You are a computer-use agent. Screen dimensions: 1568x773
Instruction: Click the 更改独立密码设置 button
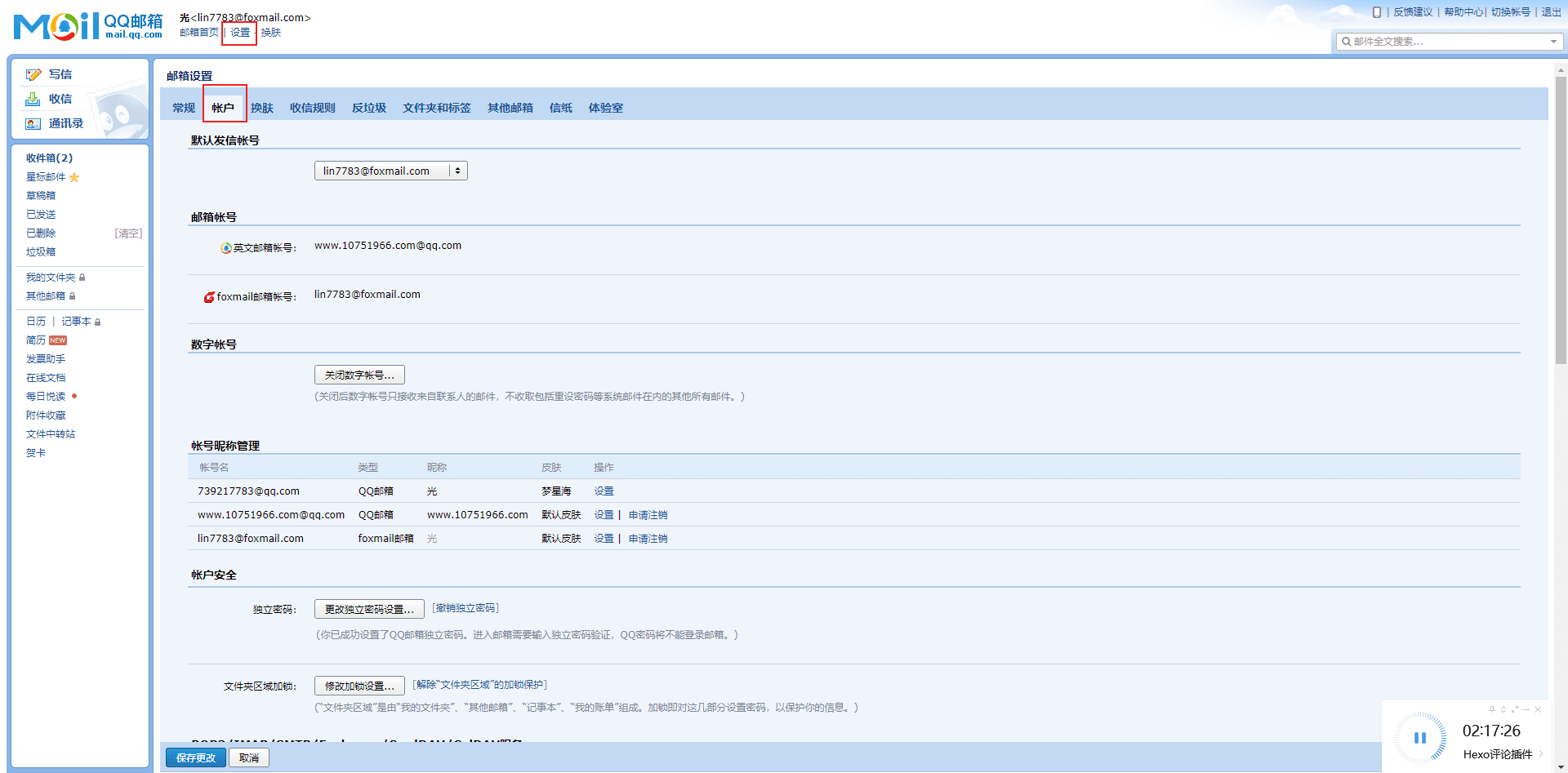click(369, 609)
